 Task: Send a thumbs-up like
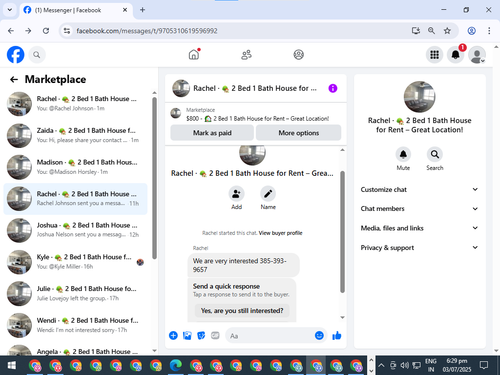337,335
